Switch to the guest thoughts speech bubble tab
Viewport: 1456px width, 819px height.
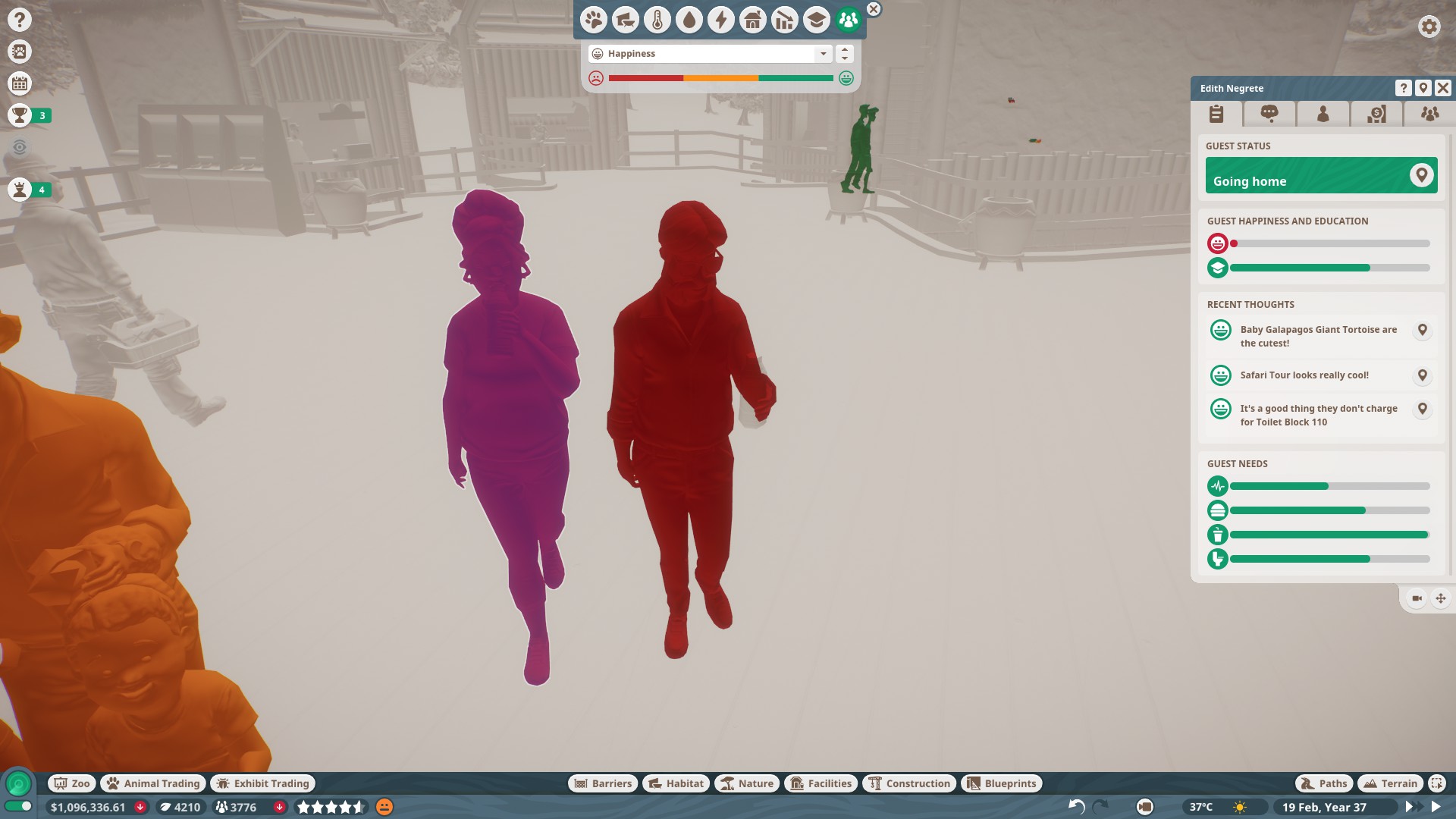click(x=1269, y=114)
